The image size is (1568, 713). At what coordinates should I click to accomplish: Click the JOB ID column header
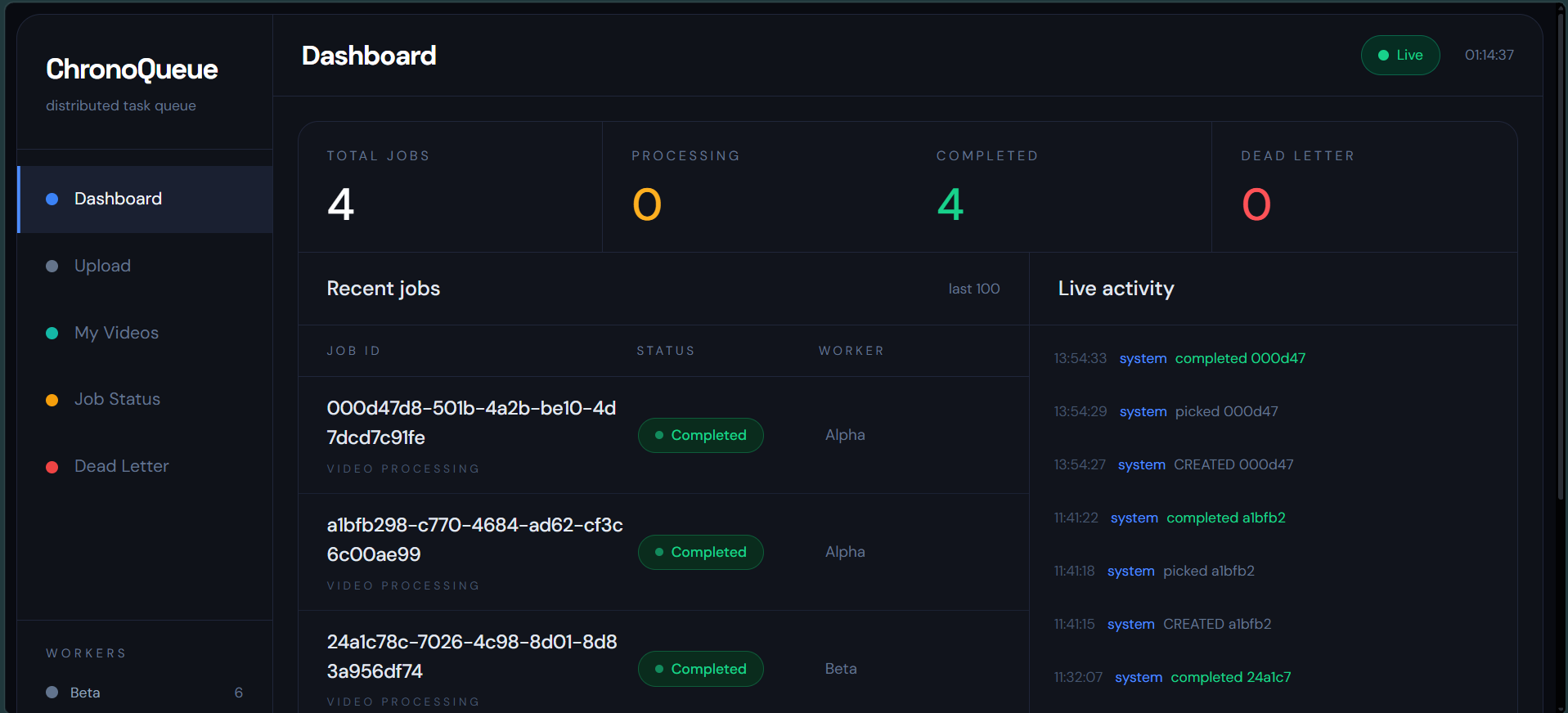tap(353, 351)
